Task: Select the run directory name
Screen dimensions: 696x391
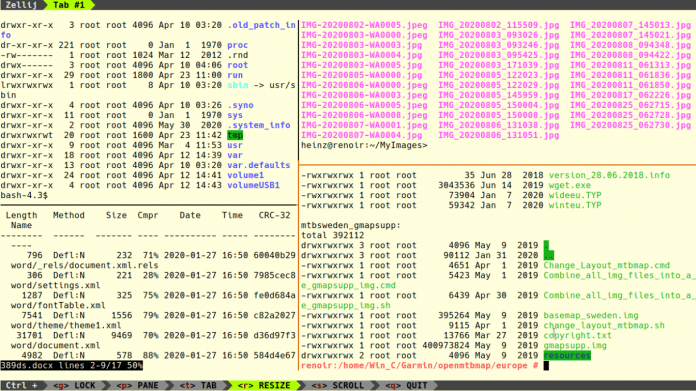Action: click(x=235, y=75)
